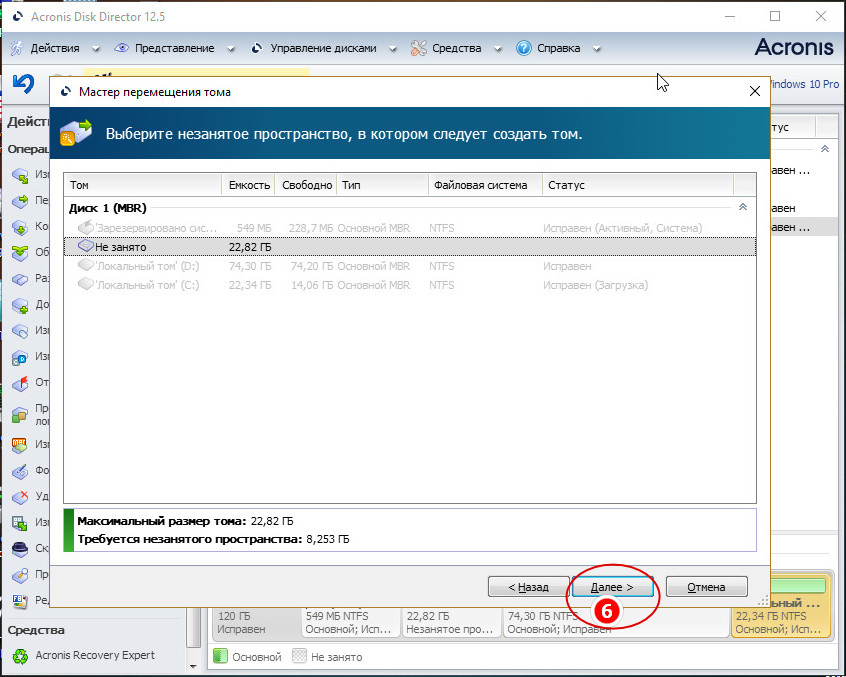The height and width of the screenshot is (677, 846).
Task: Select the Merge volume icon in sidebar
Action: click(x=20, y=253)
